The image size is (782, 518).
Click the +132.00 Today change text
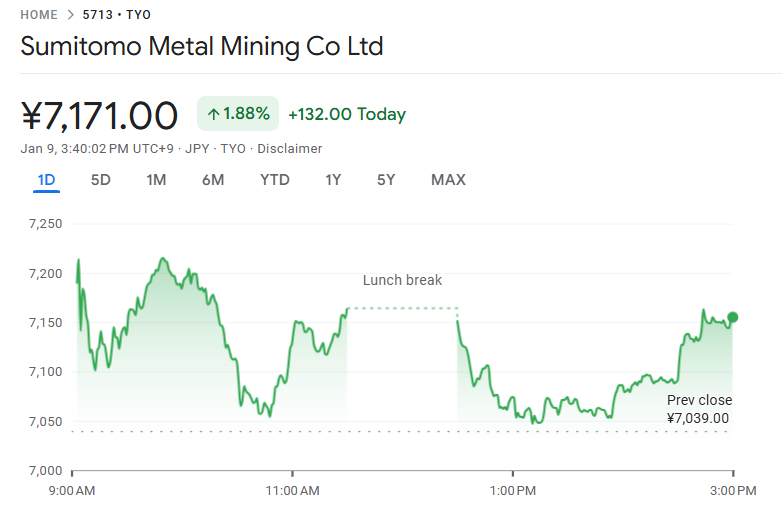347,114
